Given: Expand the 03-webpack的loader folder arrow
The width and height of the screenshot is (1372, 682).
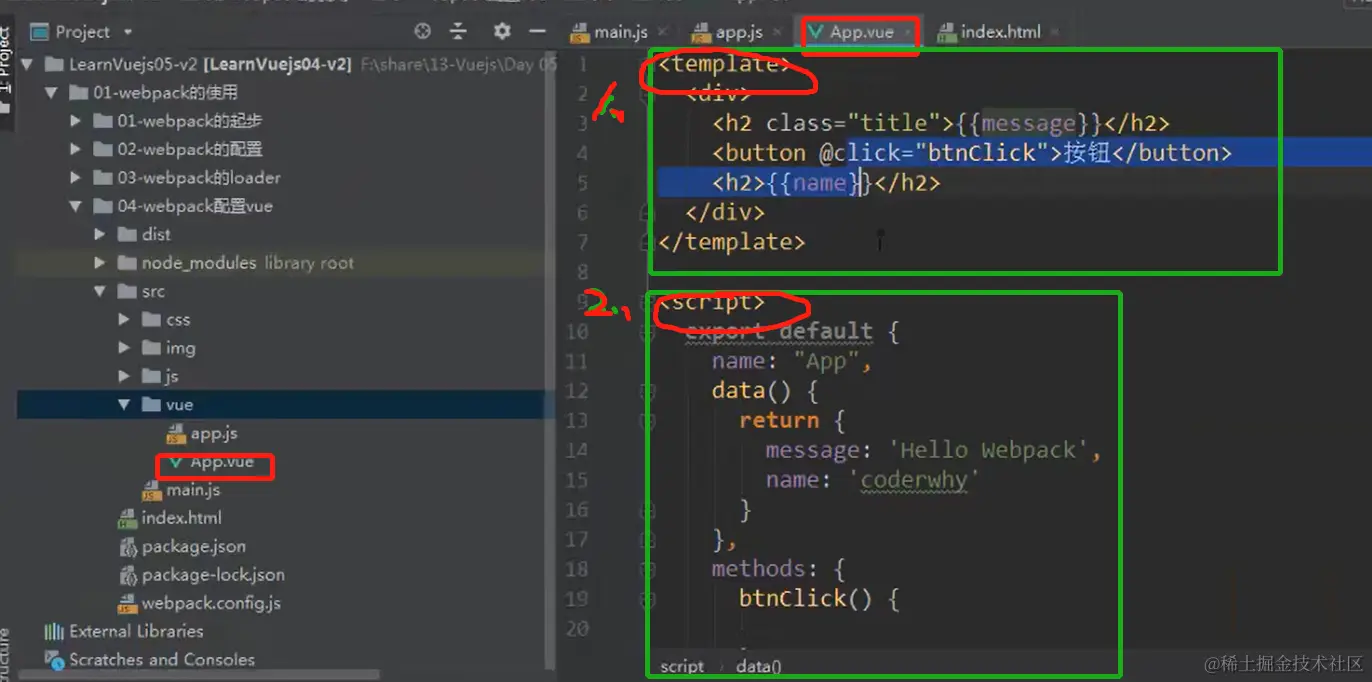Looking at the screenshot, I should 76,178.
